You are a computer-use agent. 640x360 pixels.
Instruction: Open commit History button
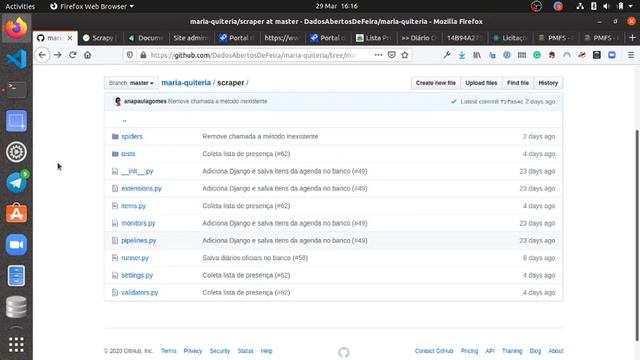548,83
